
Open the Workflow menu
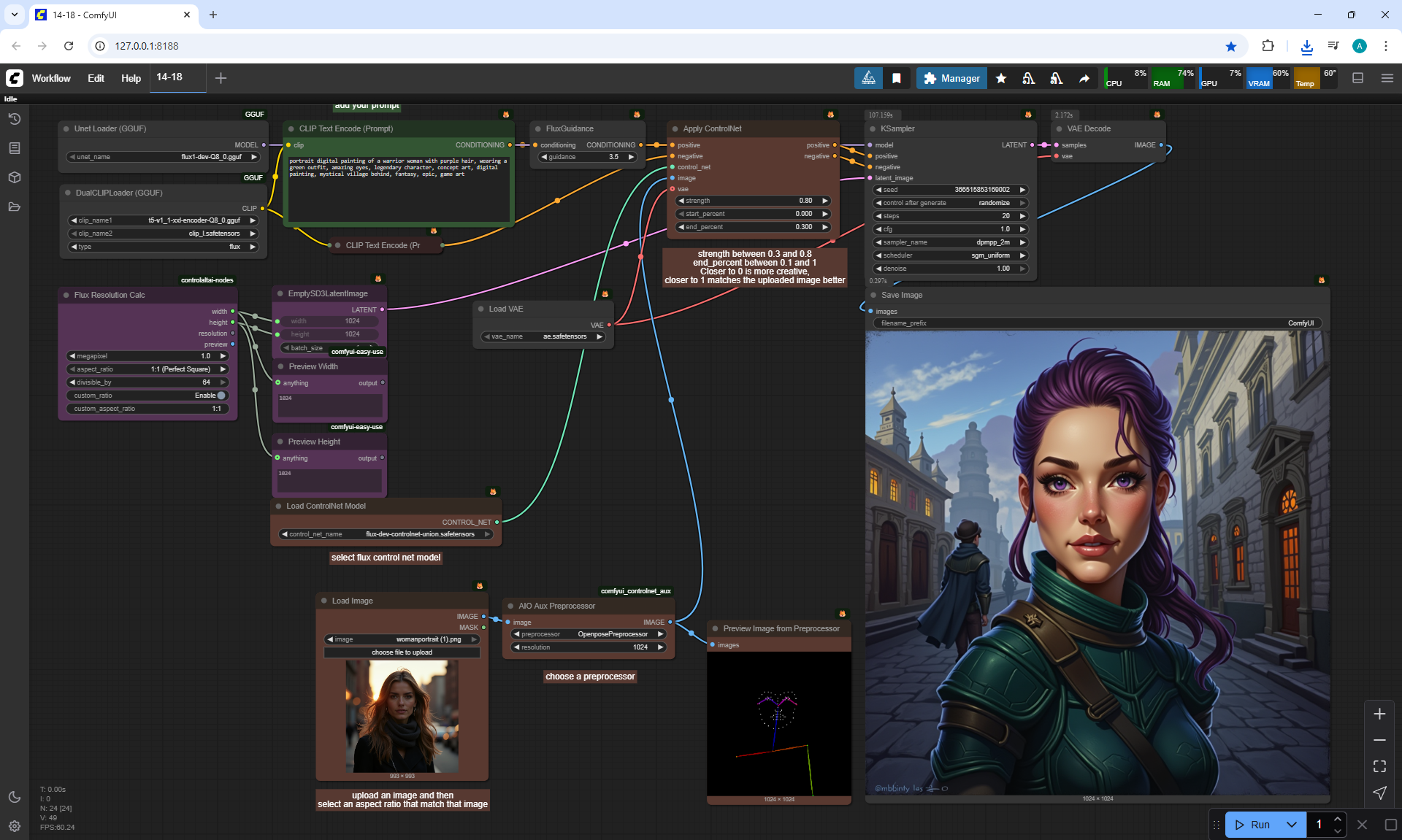51,78
